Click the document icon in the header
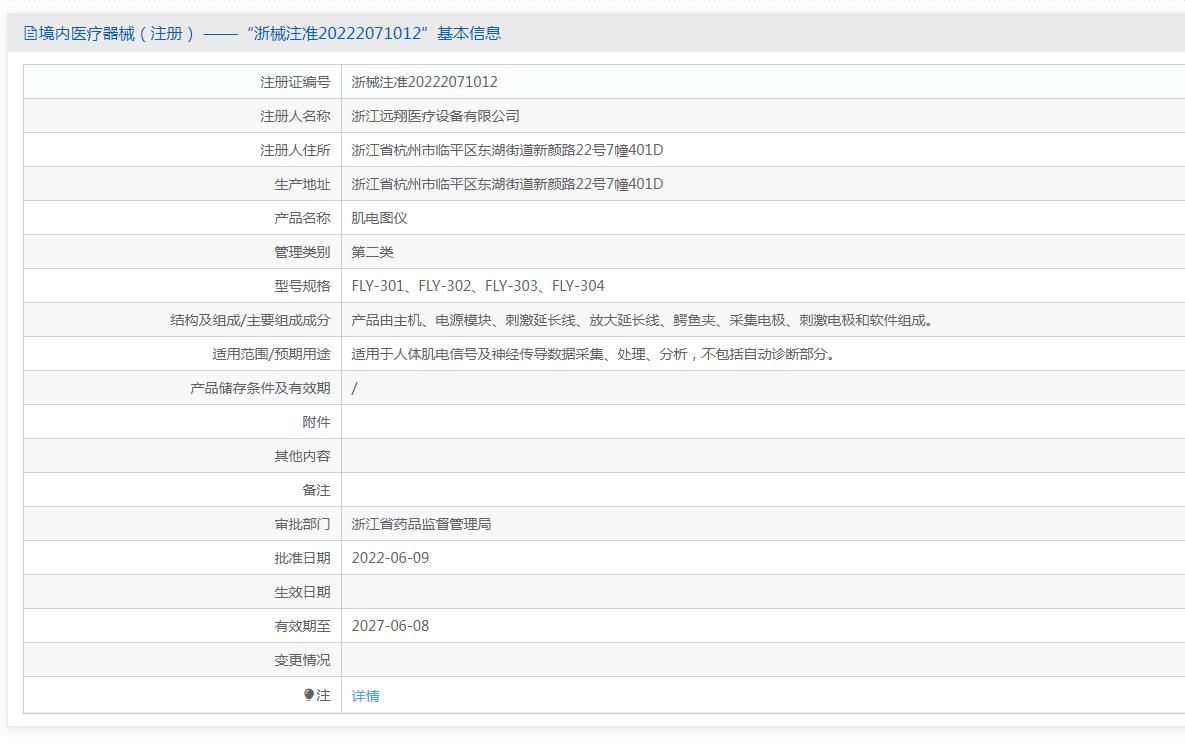Screen dimensions: 1185x755 click(x=30, y=33)
